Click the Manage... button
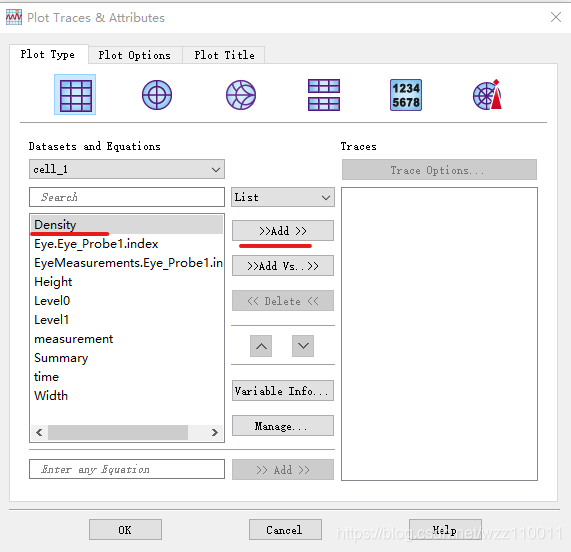The width and height of the screenshot is (571, 552). 283,426
